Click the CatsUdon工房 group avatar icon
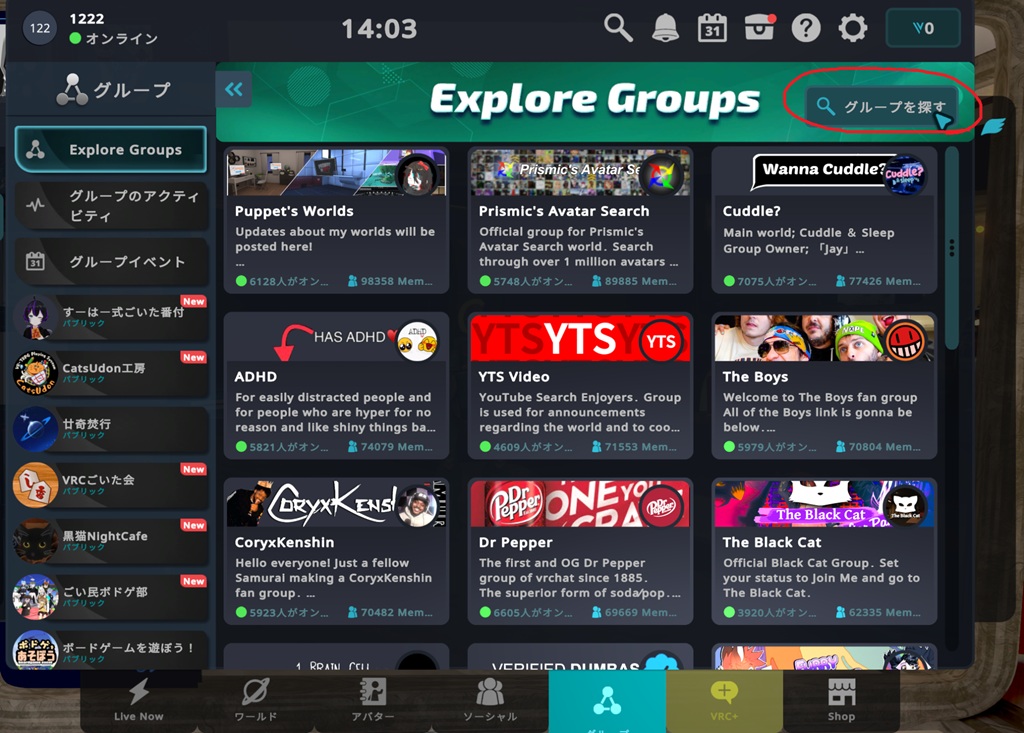Screen dimensions: 1024x733 [36, 374]
